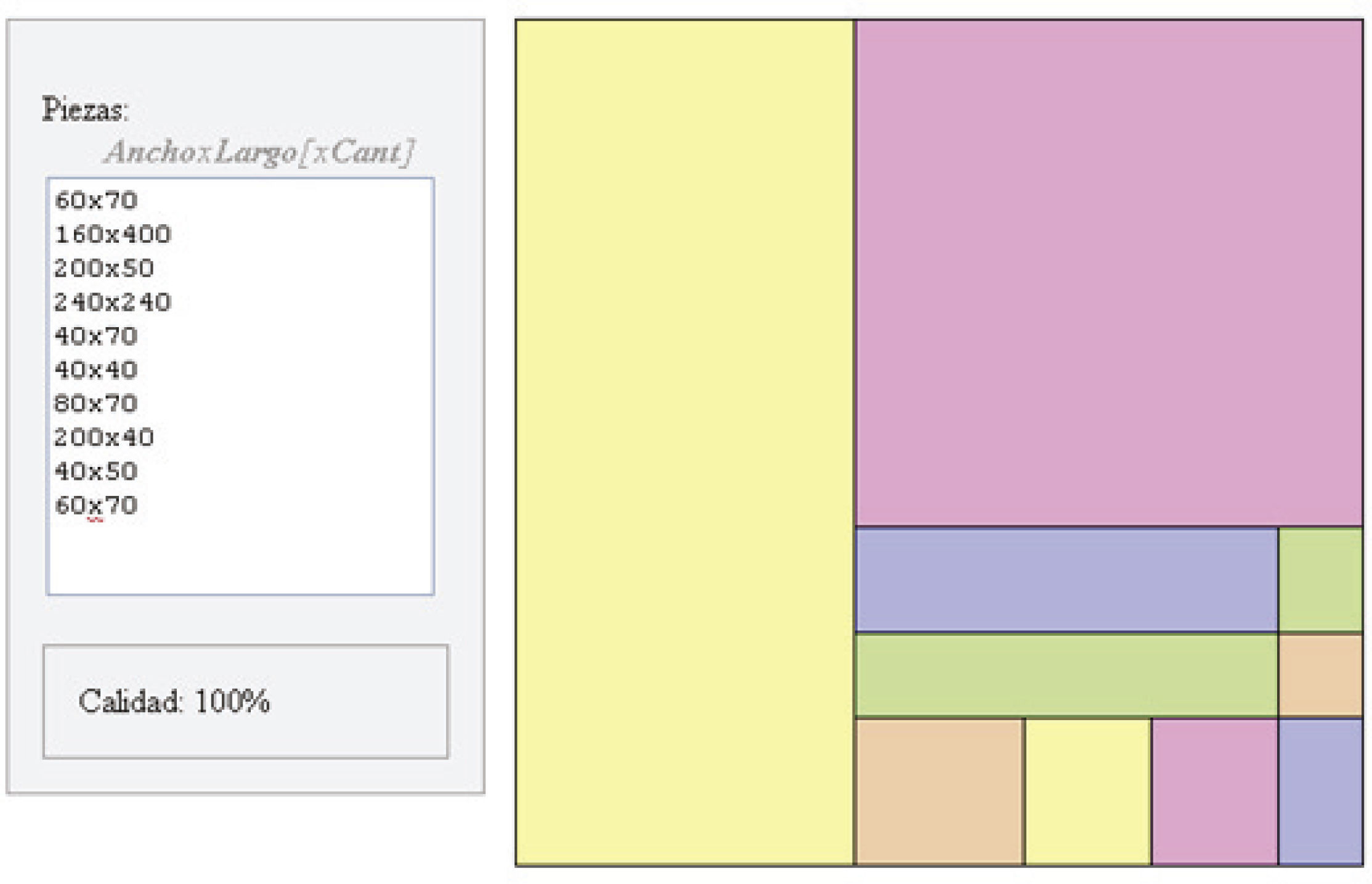Select the wide green rectangle piece
Screen dimensions: 1372x884
pos(1066,676)
